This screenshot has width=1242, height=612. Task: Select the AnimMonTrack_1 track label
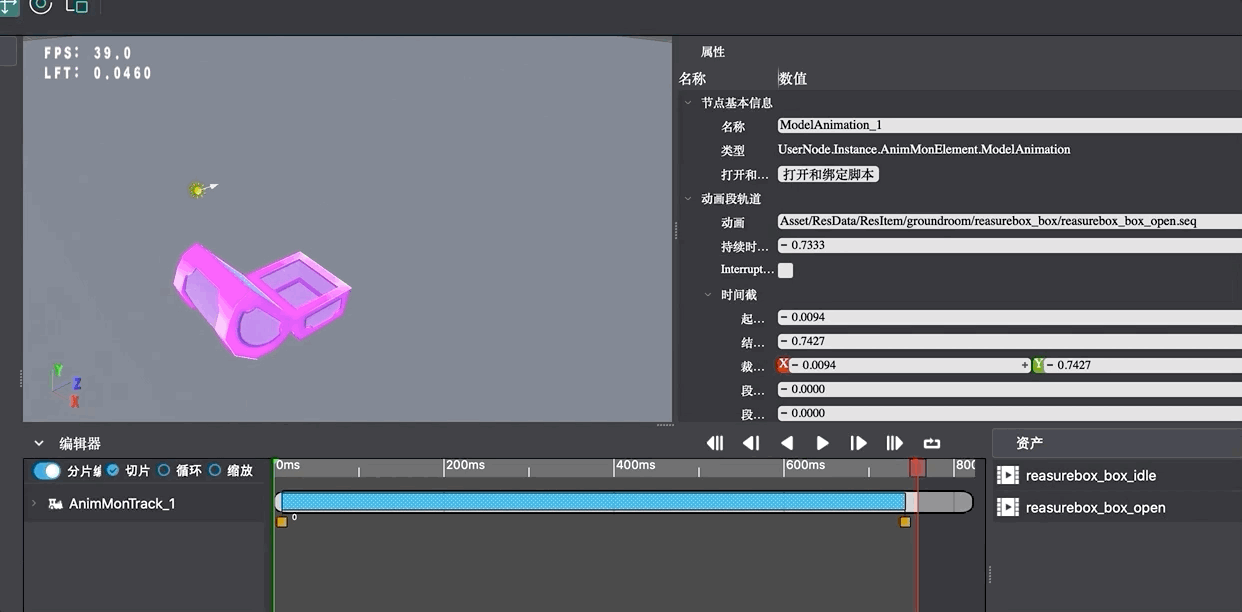122,504
